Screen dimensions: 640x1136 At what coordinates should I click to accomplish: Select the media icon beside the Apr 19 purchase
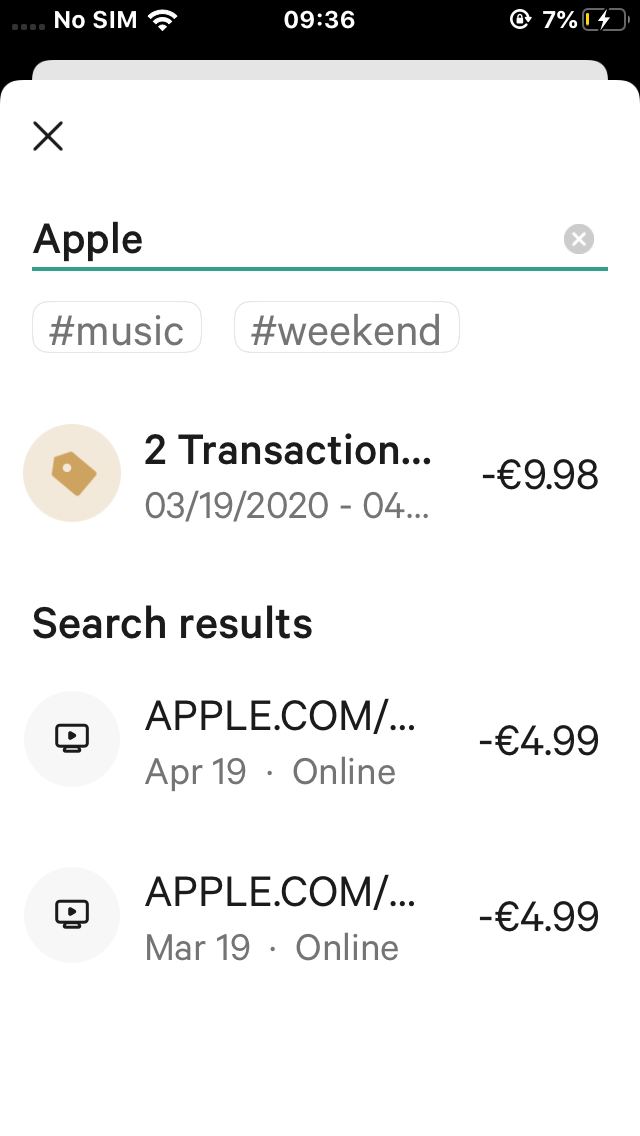(x=72, y=739)
